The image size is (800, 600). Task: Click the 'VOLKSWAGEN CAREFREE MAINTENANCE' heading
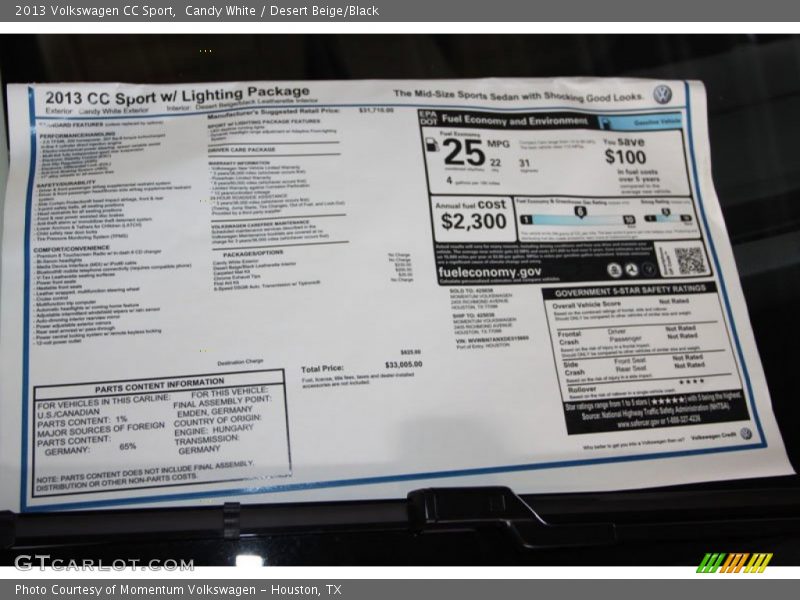tap(260, 224)
